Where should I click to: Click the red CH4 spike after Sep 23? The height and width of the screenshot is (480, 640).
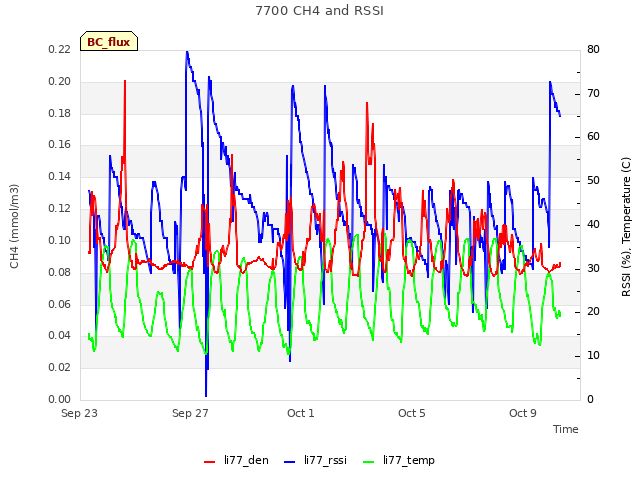(x=125, y=82)
